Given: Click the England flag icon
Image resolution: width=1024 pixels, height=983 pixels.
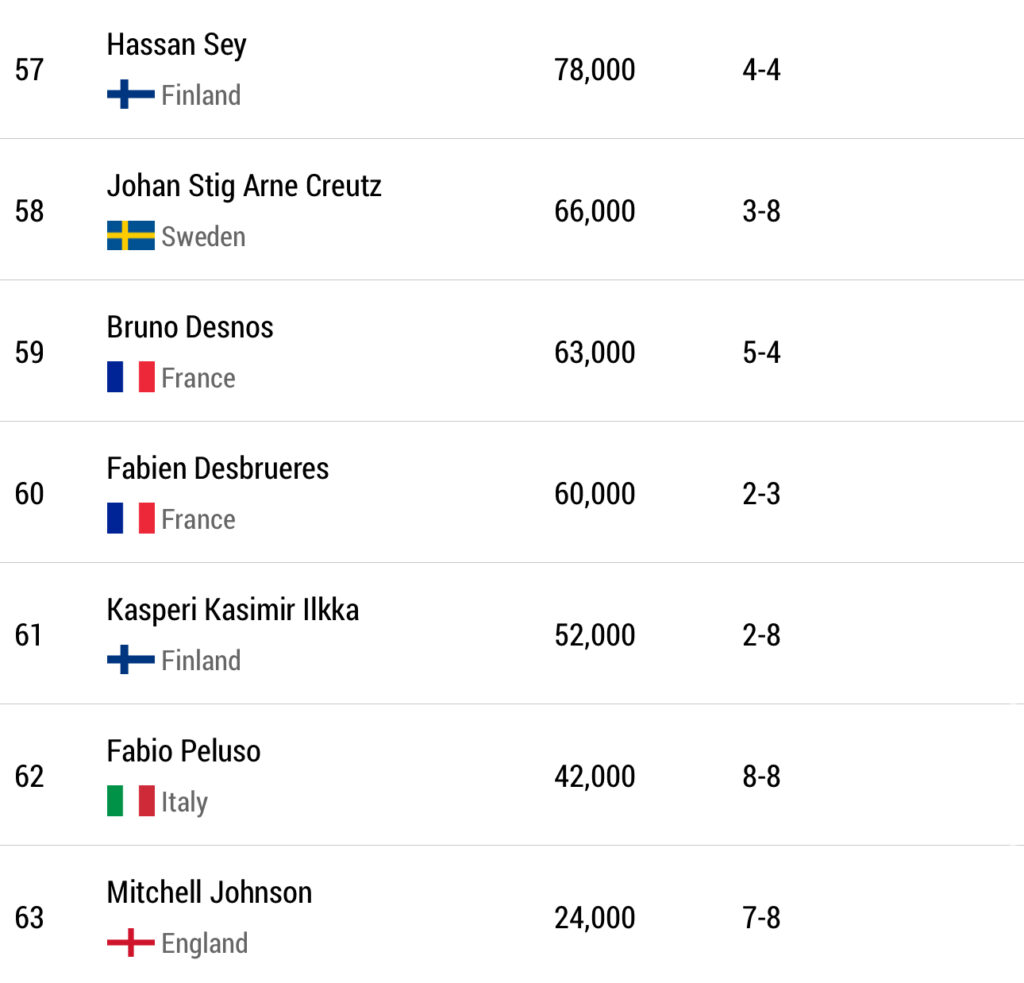Looking at the screenshot, I should [130, 943].
